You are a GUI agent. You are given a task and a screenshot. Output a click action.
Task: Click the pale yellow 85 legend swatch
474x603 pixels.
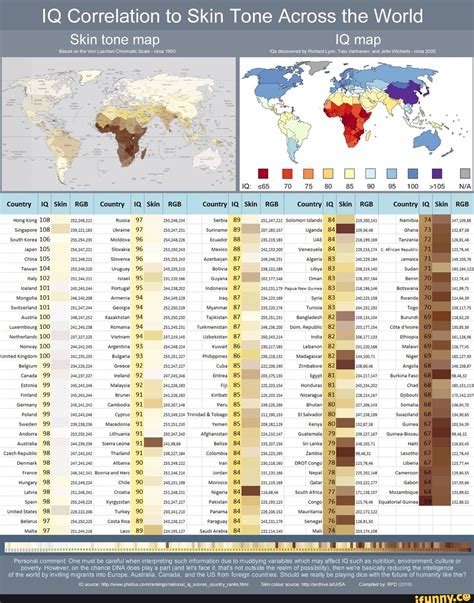(x=349, y=174)
